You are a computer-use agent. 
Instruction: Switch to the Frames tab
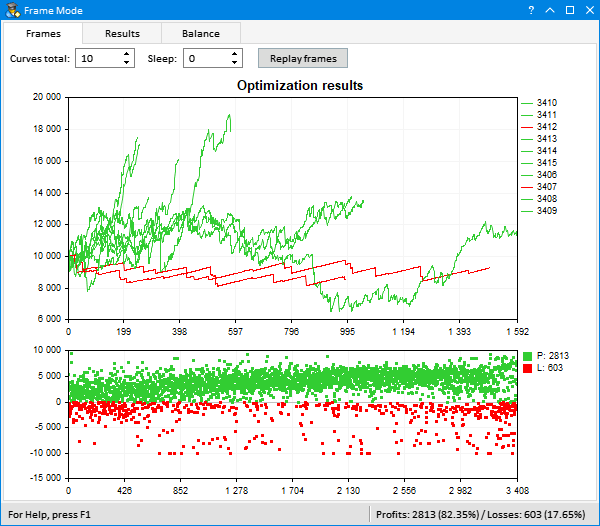tap(43, 34)
